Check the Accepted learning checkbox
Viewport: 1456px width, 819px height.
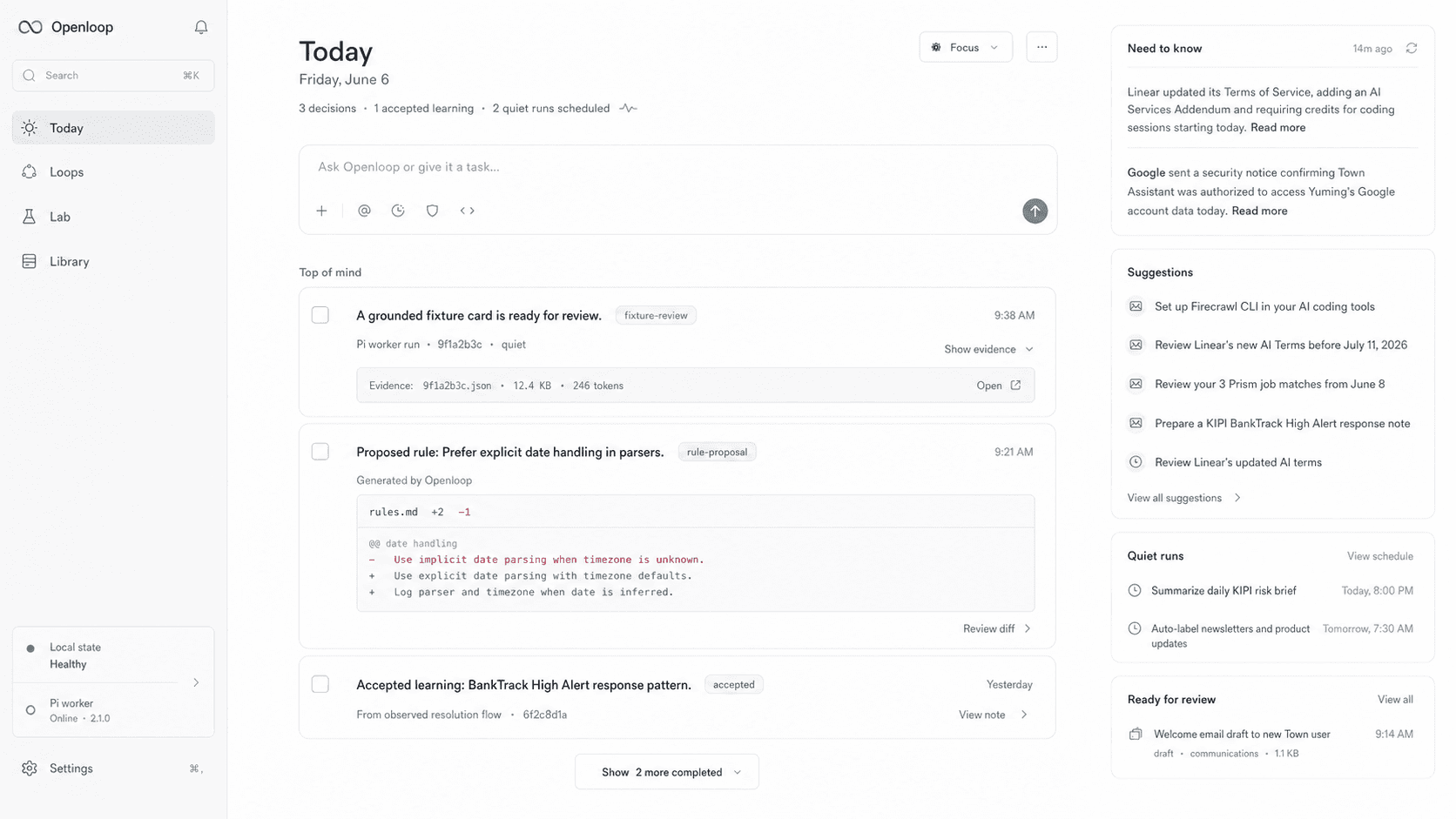click(320, 684)
